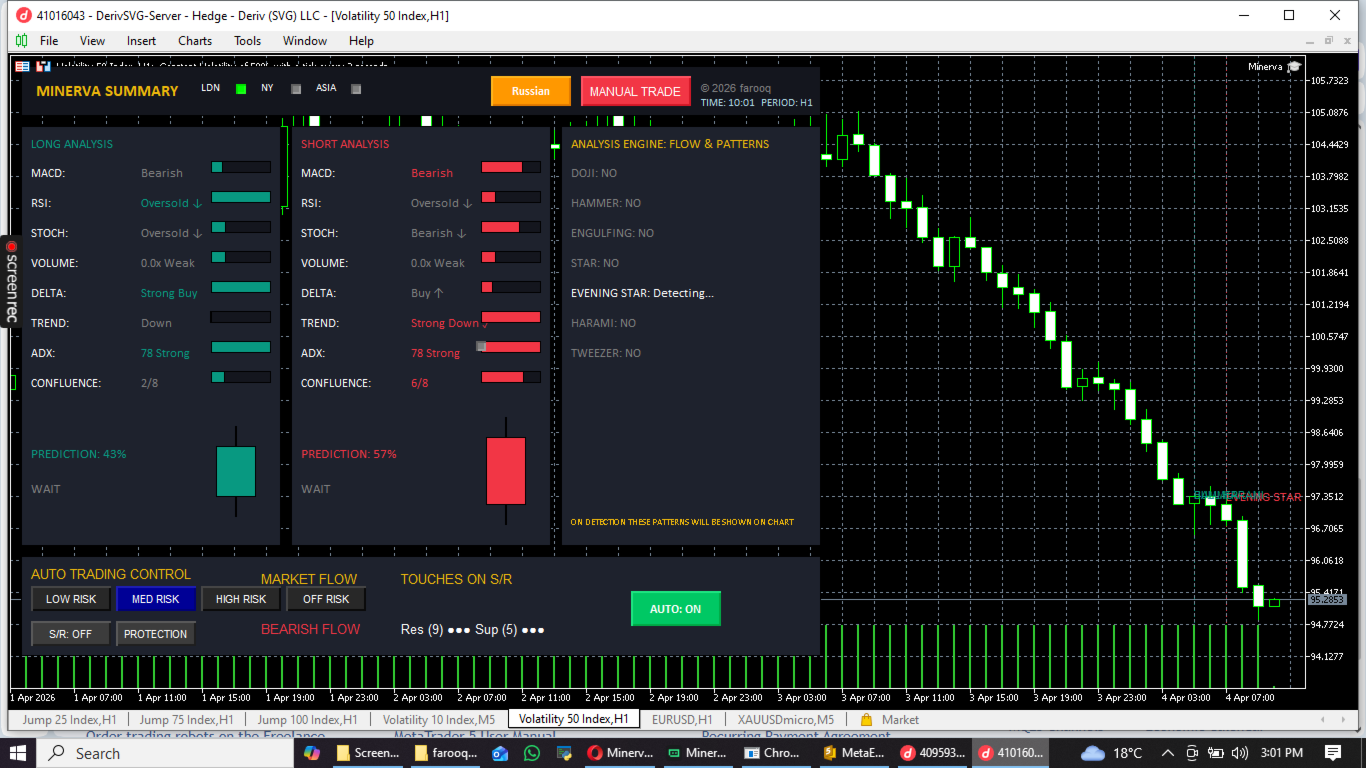The height and width of the screenshot is (768, 1366).
Task: Select the HIGH RISK option
Action: pyautogui.click(x=240, y=599)
